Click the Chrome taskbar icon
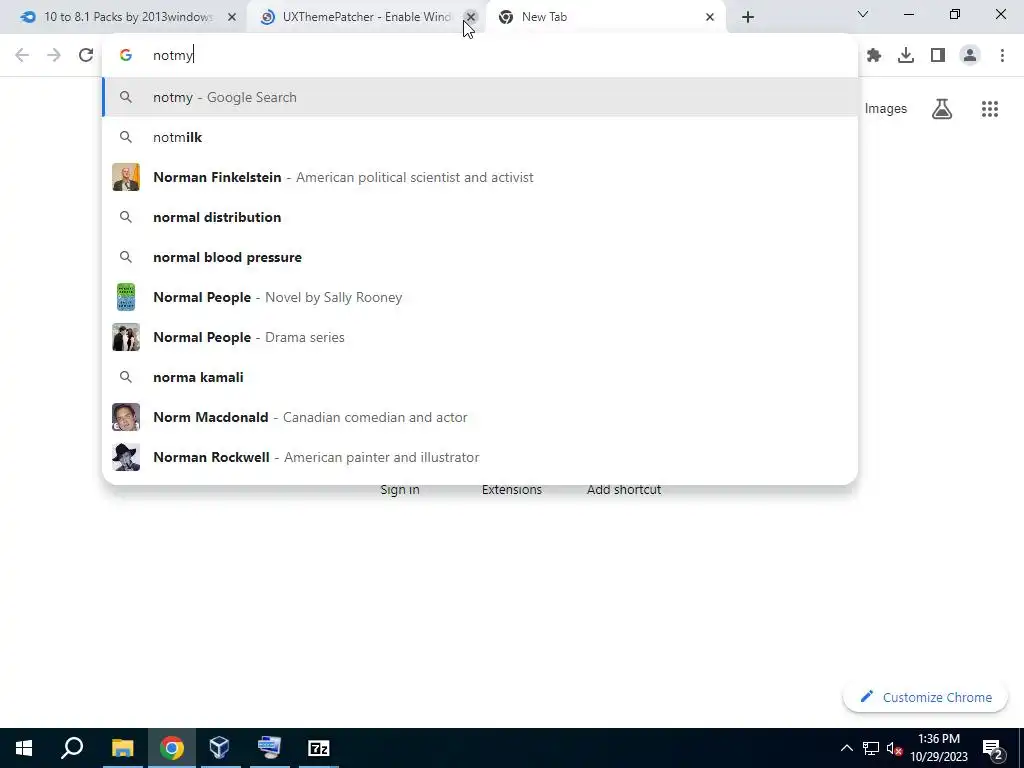 172,748
